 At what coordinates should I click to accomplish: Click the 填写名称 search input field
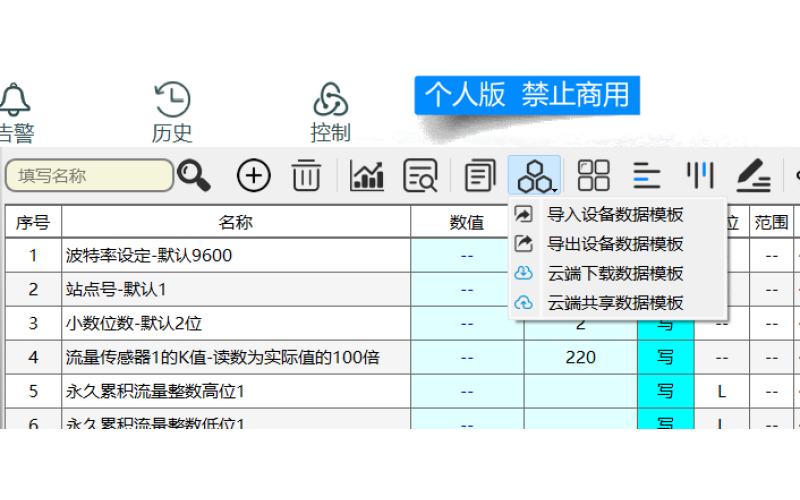click(90, 176)
